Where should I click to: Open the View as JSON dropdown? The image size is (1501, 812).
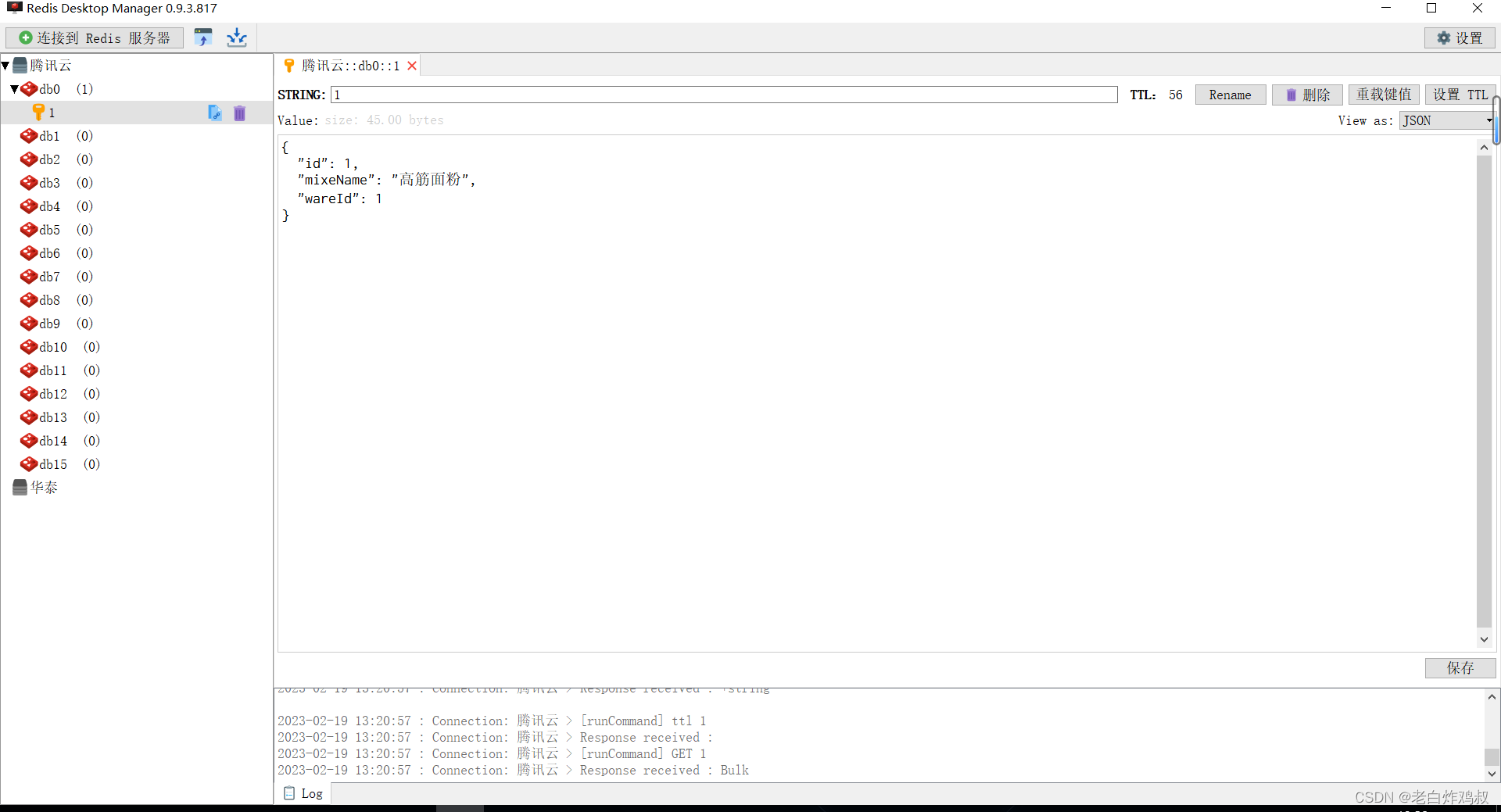tap(1446, 120)
